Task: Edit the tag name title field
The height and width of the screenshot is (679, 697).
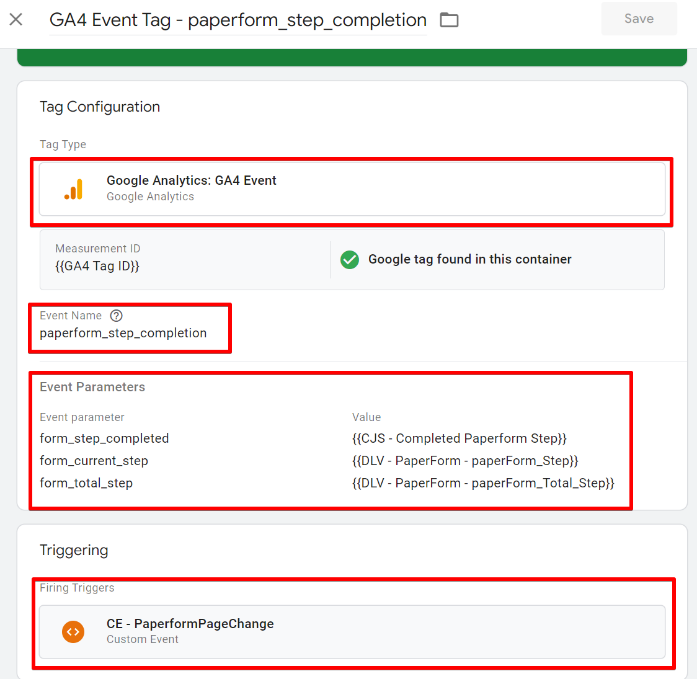Action: [238, 20]
